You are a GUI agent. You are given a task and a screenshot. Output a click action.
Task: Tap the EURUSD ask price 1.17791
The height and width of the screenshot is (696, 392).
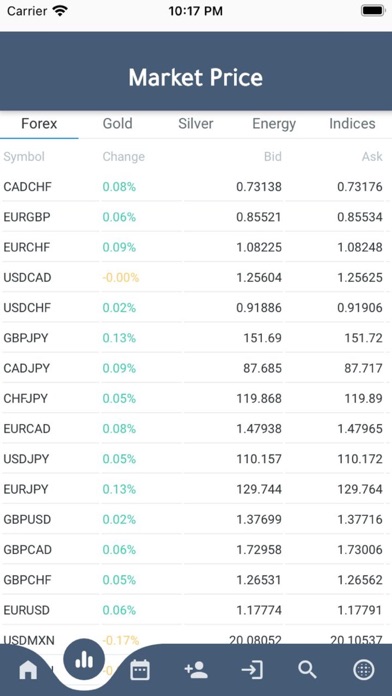pyautogui.click(x=360, y=610)
